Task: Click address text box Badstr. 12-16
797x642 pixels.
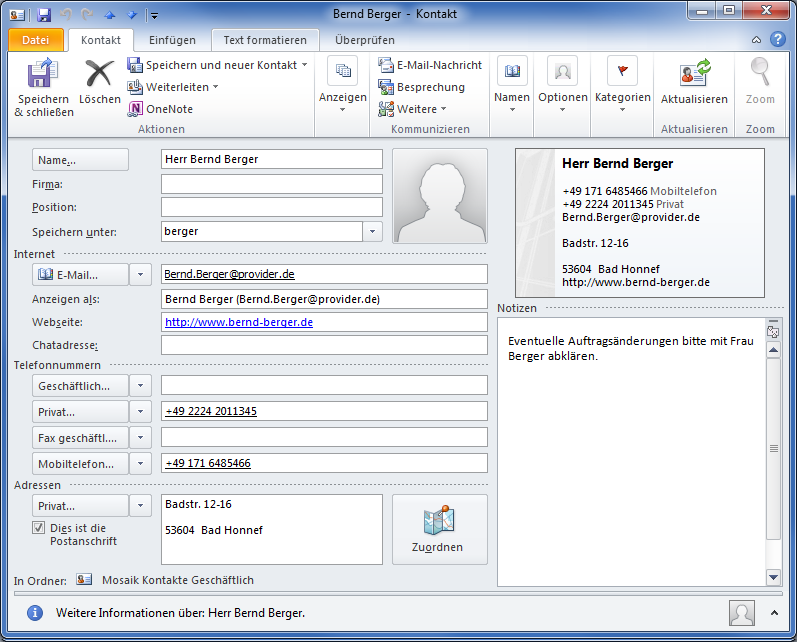Action: pyautogui.click(x=272, y=529)
